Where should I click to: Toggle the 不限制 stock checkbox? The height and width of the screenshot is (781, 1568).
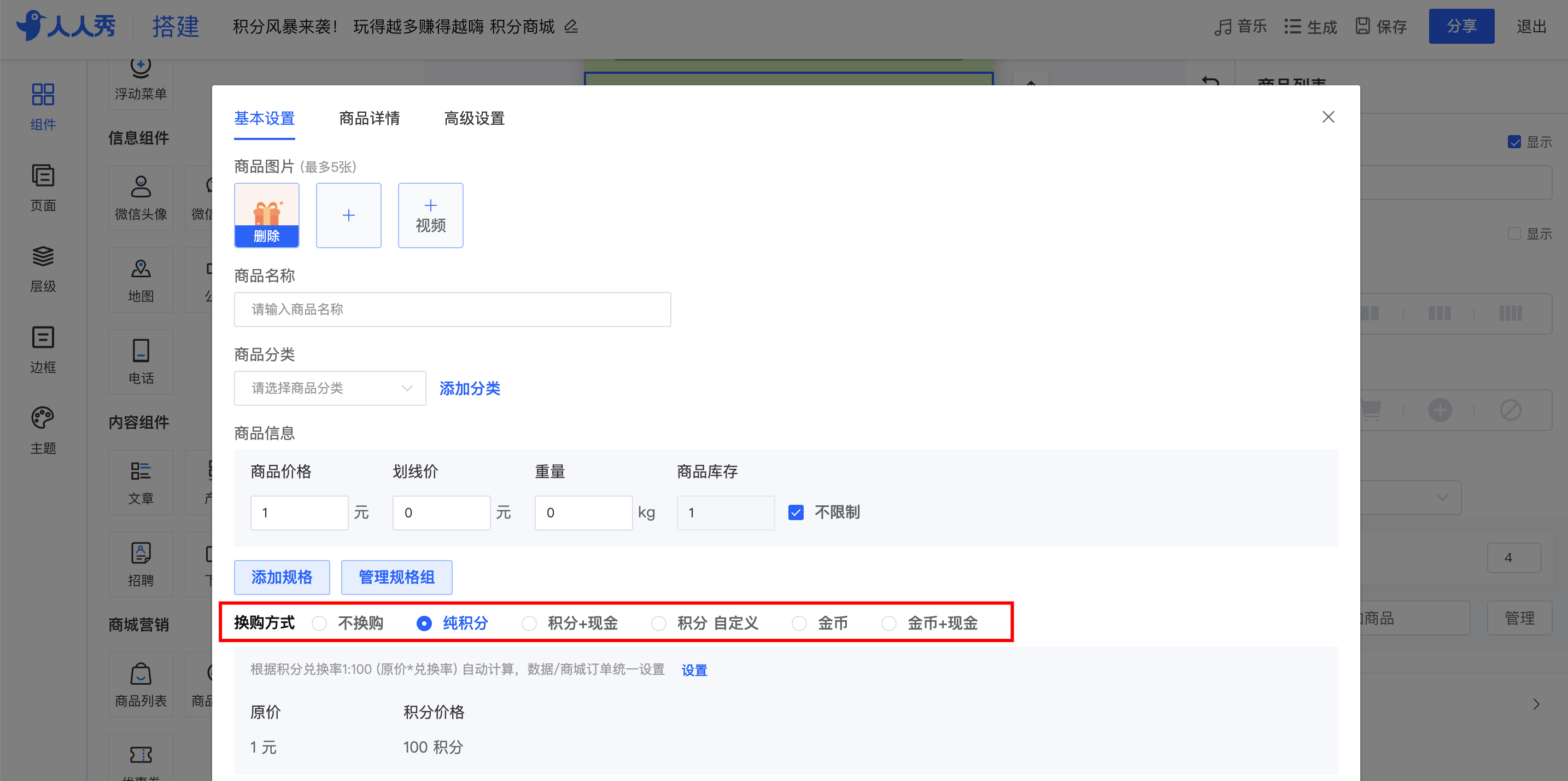point(795,512)
